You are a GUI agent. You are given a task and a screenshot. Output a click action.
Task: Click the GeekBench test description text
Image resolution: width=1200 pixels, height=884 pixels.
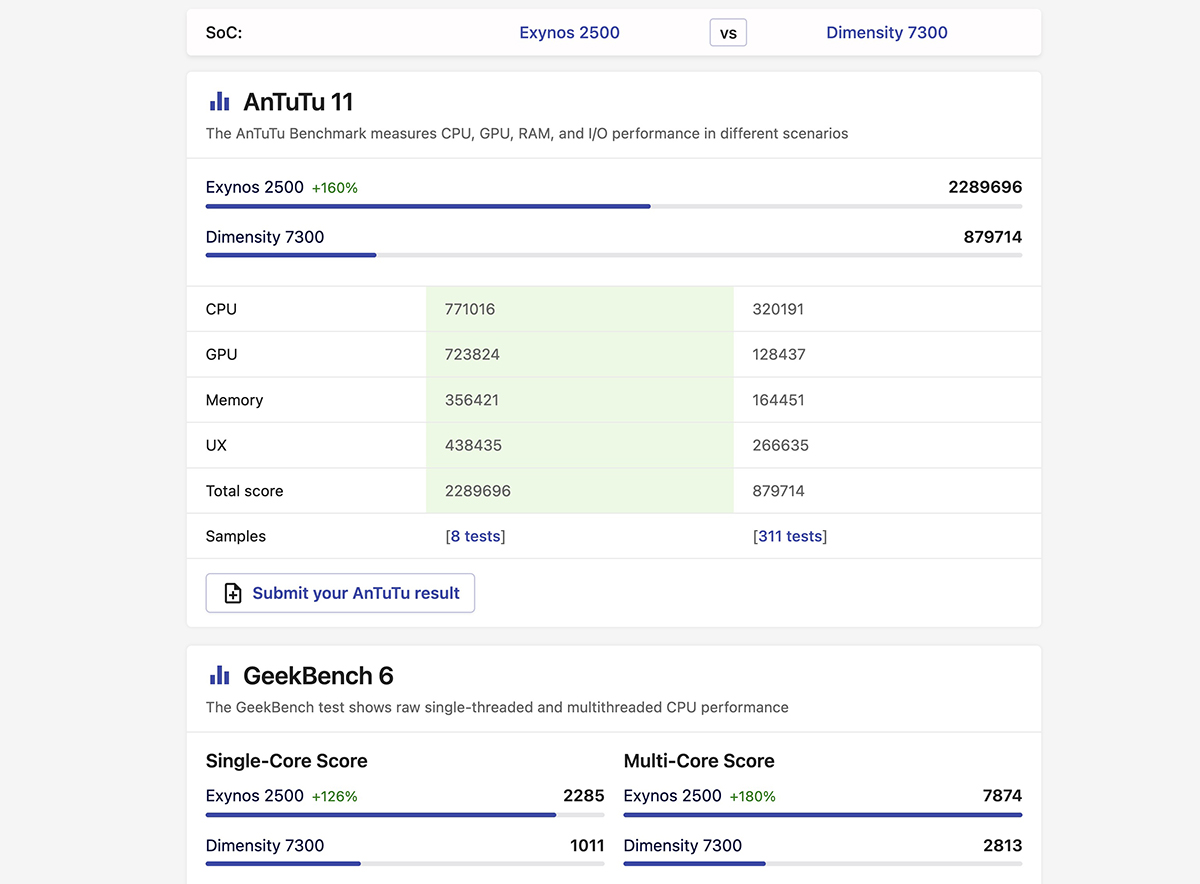(497, 707)
